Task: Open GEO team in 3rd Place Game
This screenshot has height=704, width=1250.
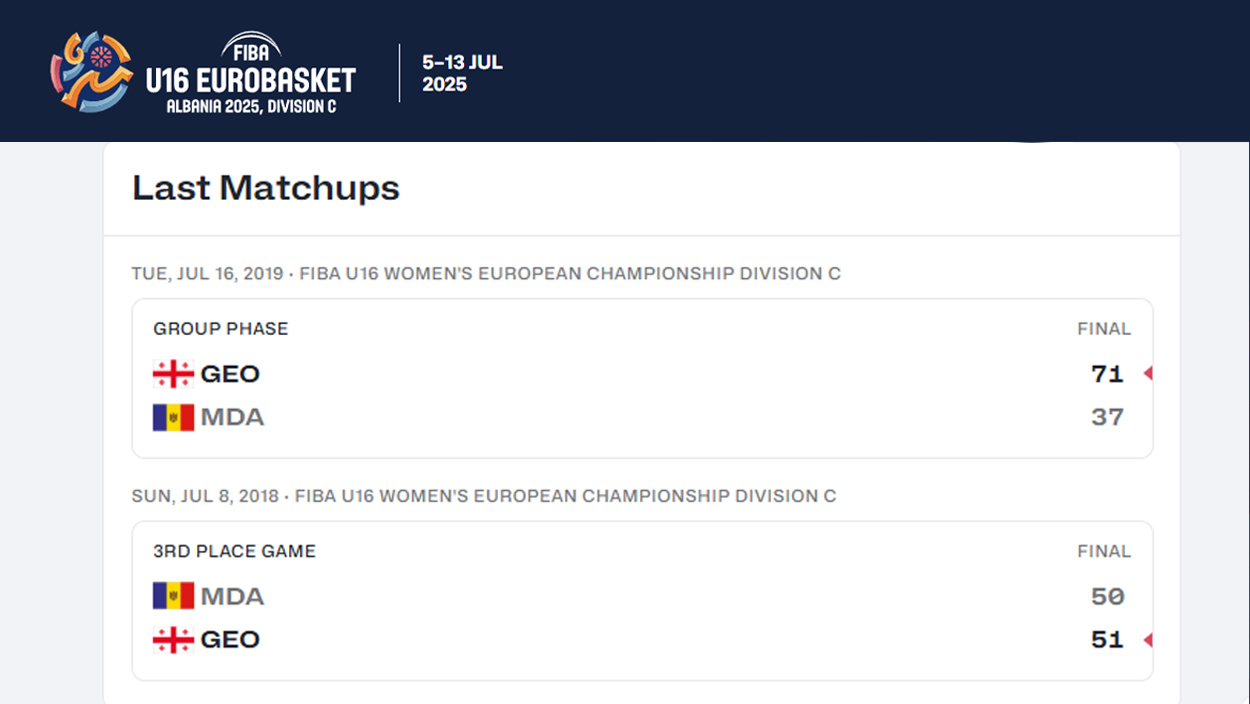Action: click(x=230, y=640)
